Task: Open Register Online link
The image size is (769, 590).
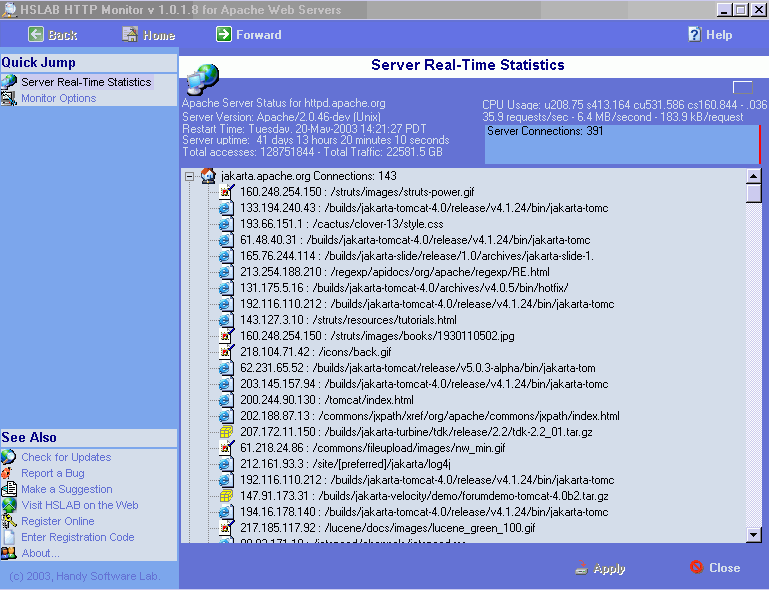Action: 57,521
